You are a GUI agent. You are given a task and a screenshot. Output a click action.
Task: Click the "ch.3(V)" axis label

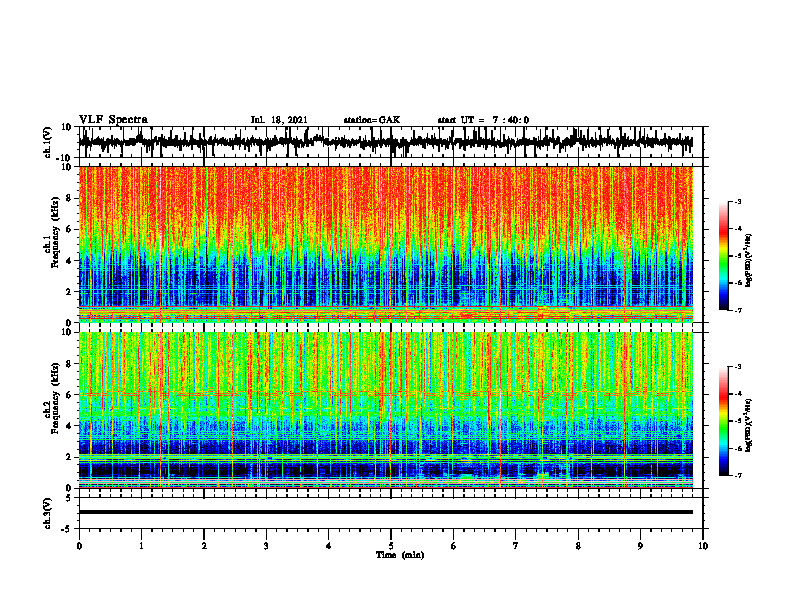click(48, 513)
